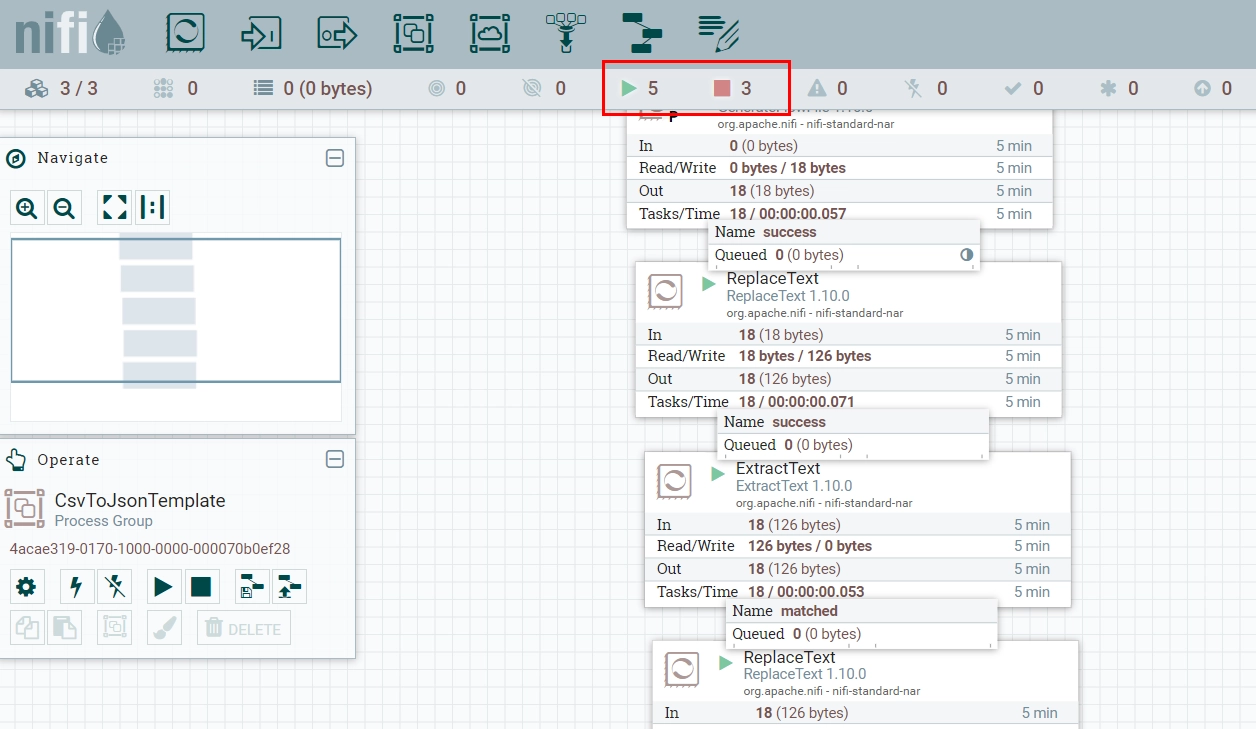1256x729 pixels.
Task: Stop the CsvToJsonTemplate process group
Action: [x=201, y=587]
